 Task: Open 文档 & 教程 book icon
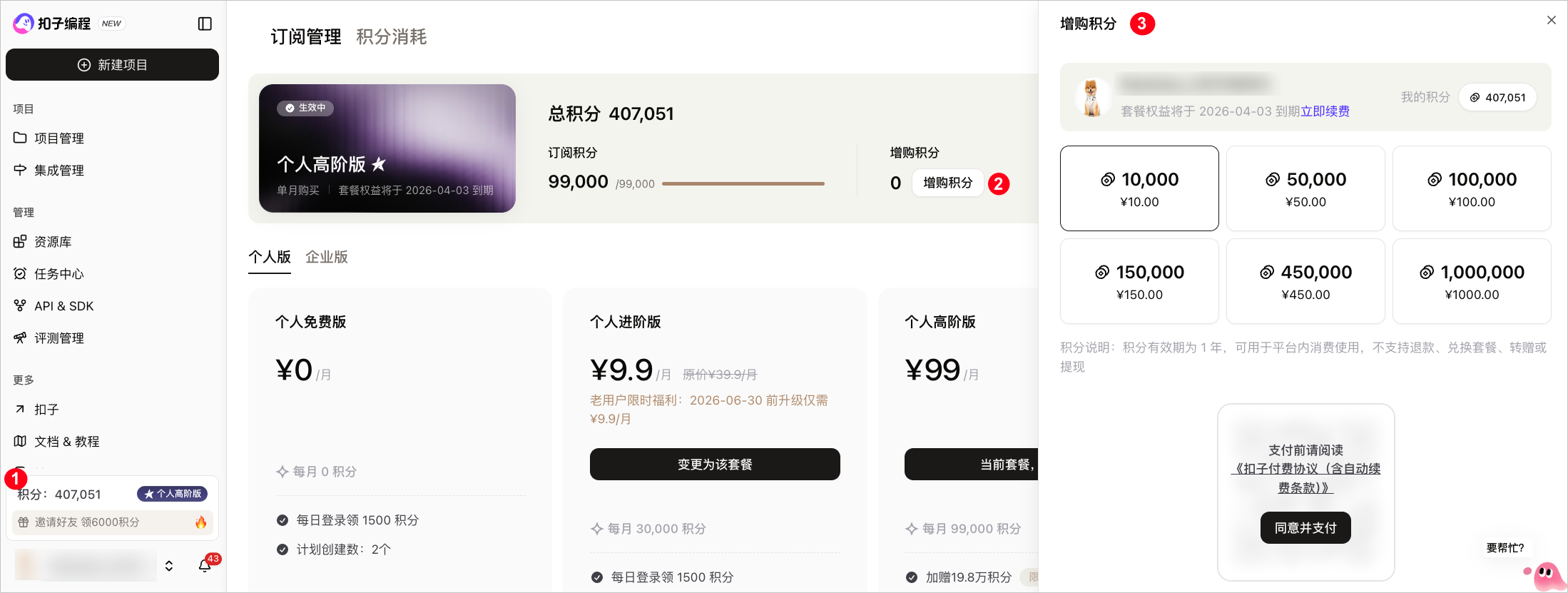pyautogui.click(x=20, y=442)
